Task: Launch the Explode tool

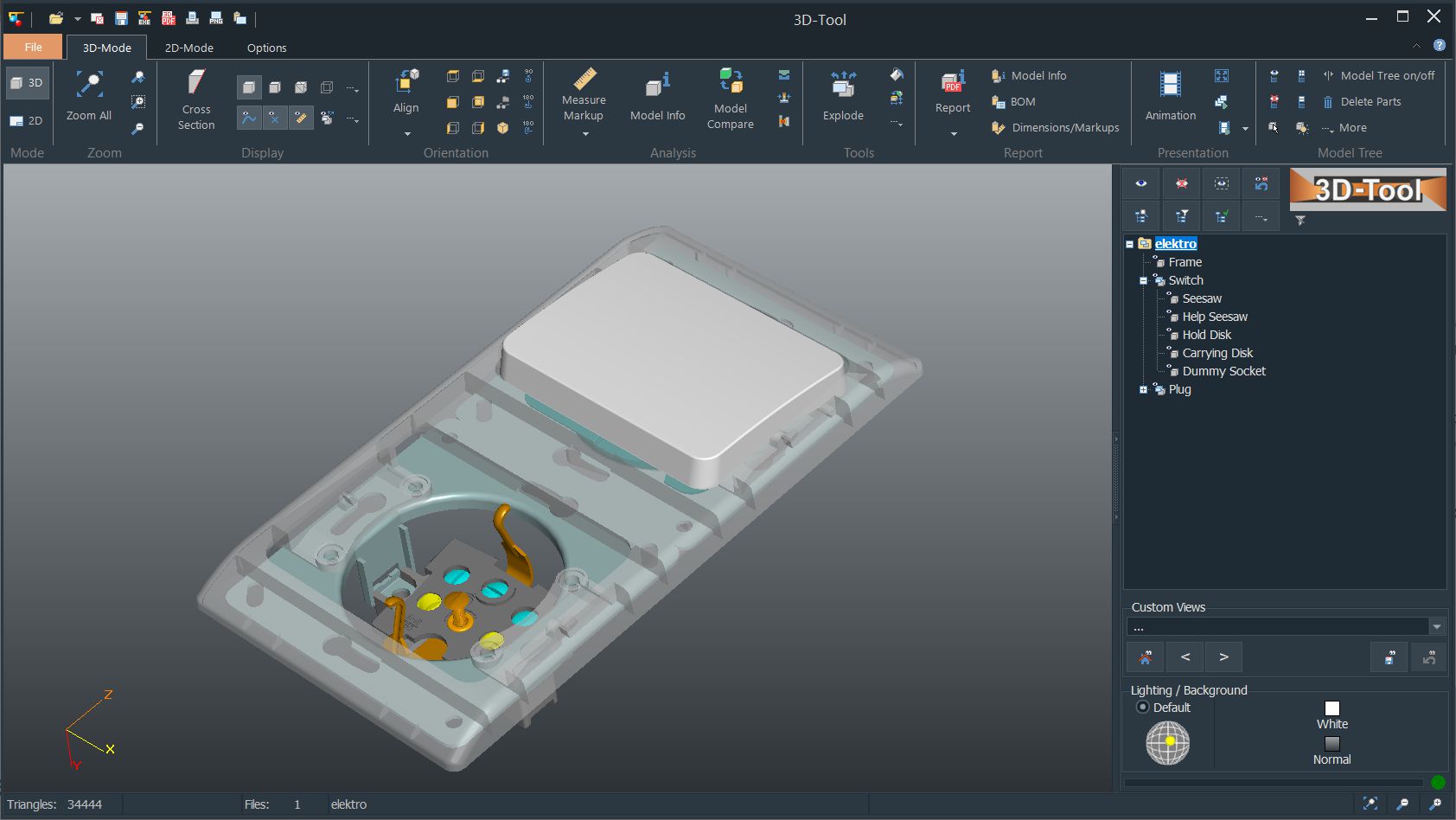Action: click(x=841, y=95)
